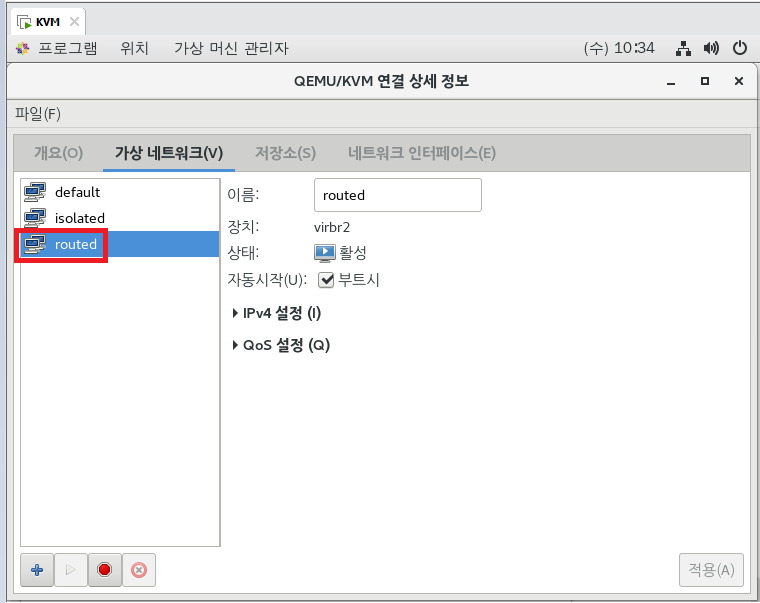
Task: Click the isolated network icon
Action: click(35, 218)
